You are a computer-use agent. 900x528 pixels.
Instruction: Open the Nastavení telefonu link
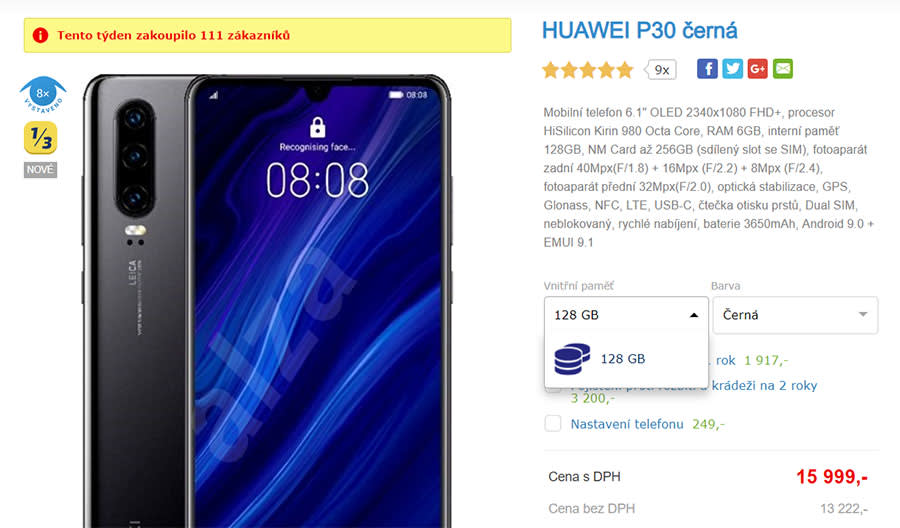pyautogui.click(x=627, y=424)
